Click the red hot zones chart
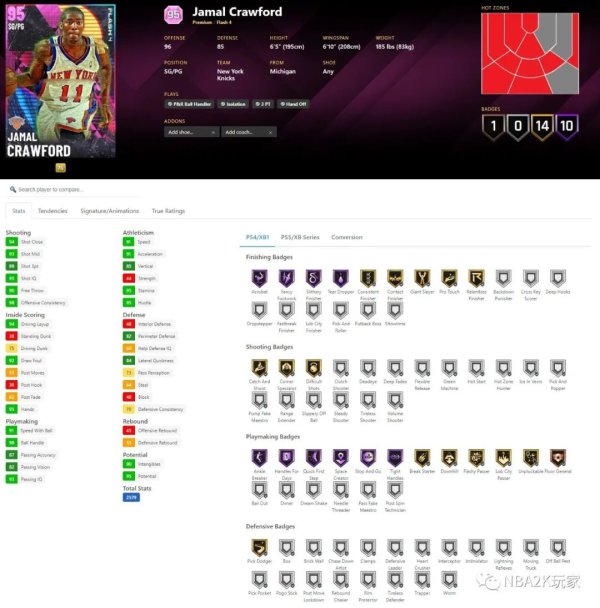 [x=530, y=54]
